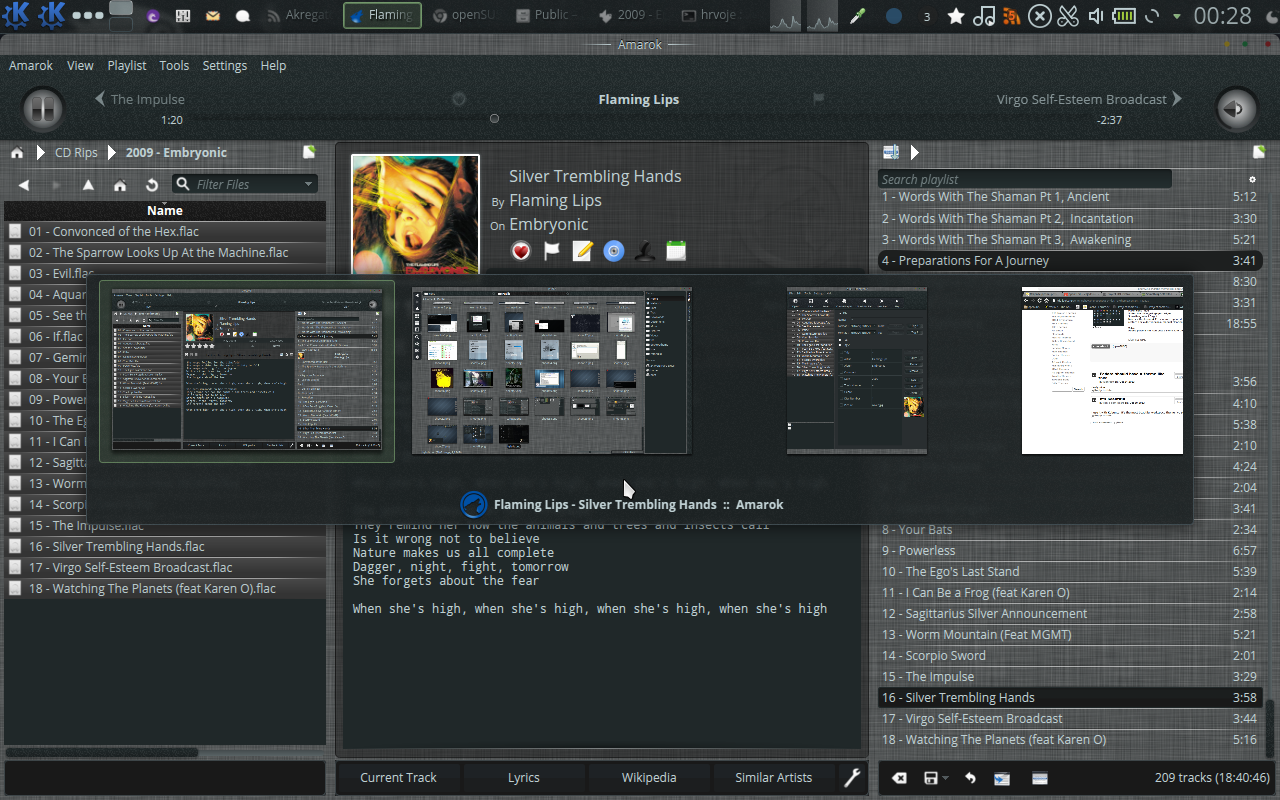Expand the Filter Files dropdown arrow
Screen dimensions: 1280x800
pos(309,185)
